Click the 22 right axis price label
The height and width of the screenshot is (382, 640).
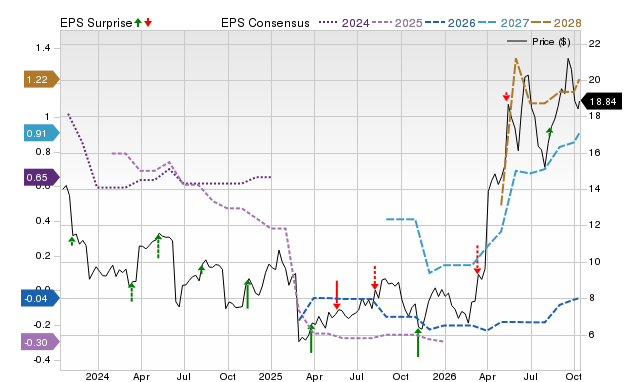pos(595,43)
